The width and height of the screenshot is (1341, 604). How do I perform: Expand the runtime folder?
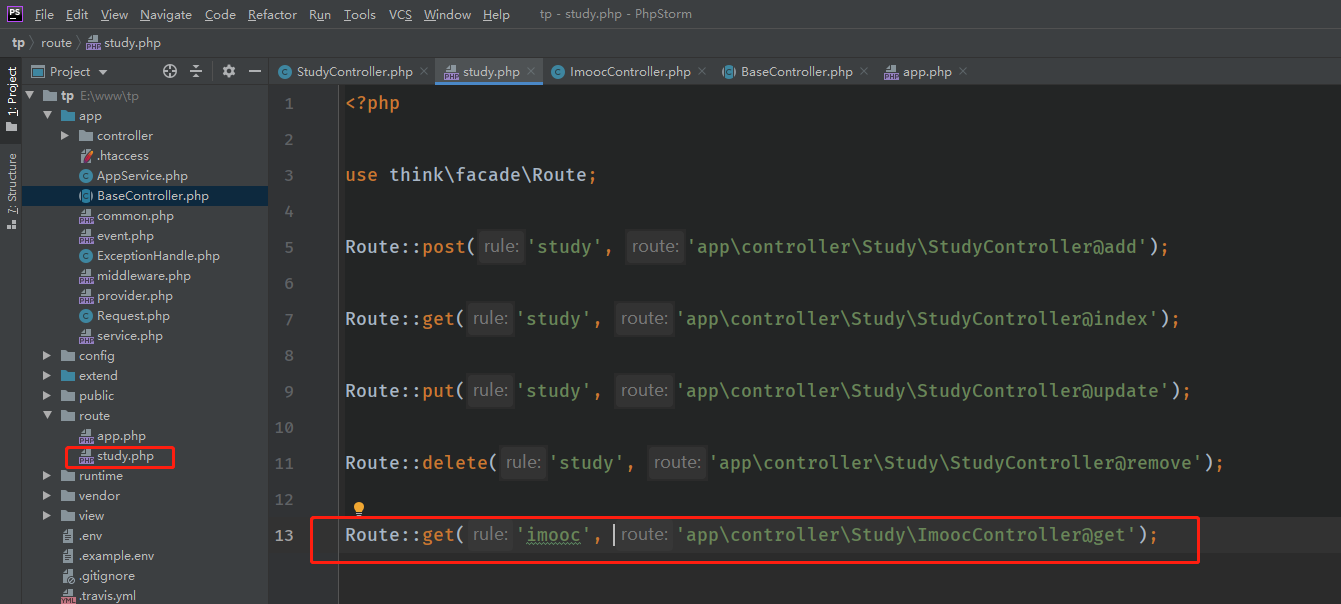tap(47, 476)
